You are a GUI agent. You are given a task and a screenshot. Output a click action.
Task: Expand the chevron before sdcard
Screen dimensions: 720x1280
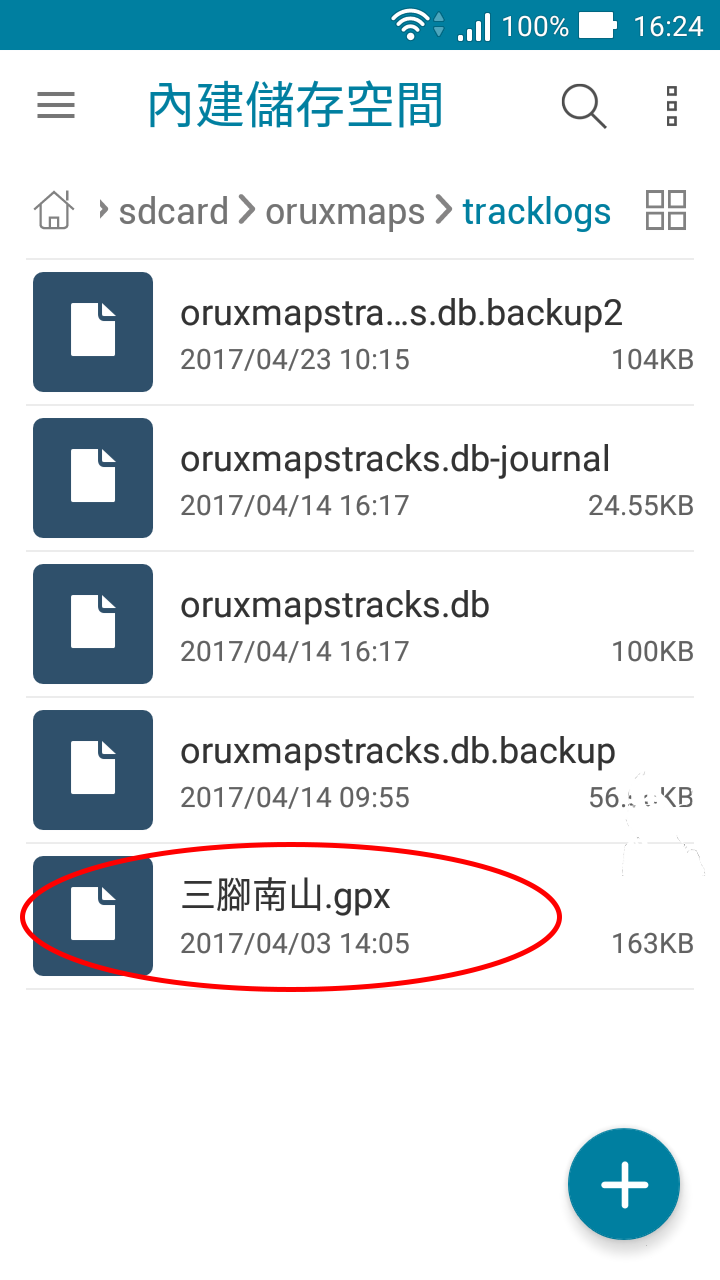point(102,211)
